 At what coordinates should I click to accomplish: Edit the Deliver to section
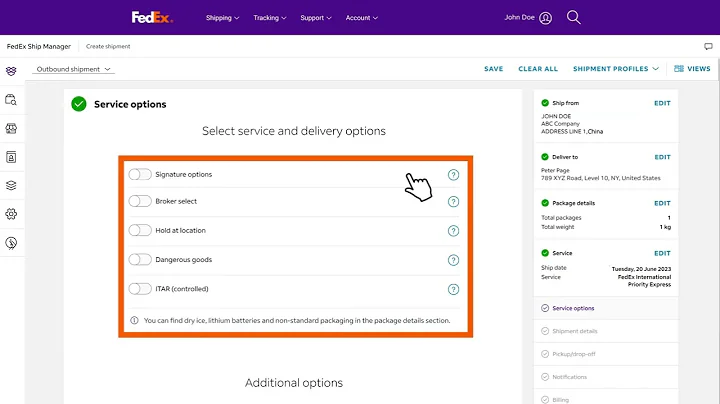click(662, 157)
